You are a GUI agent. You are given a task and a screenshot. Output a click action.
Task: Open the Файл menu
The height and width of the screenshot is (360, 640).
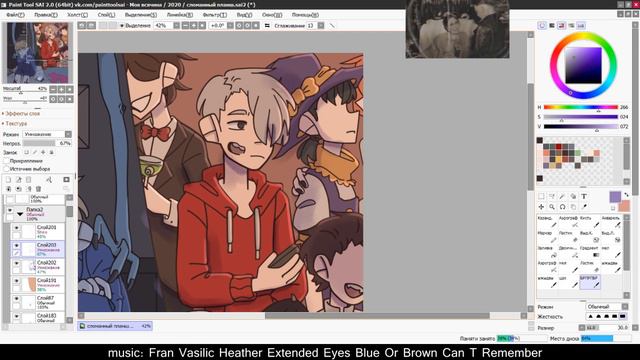point(16,15)
